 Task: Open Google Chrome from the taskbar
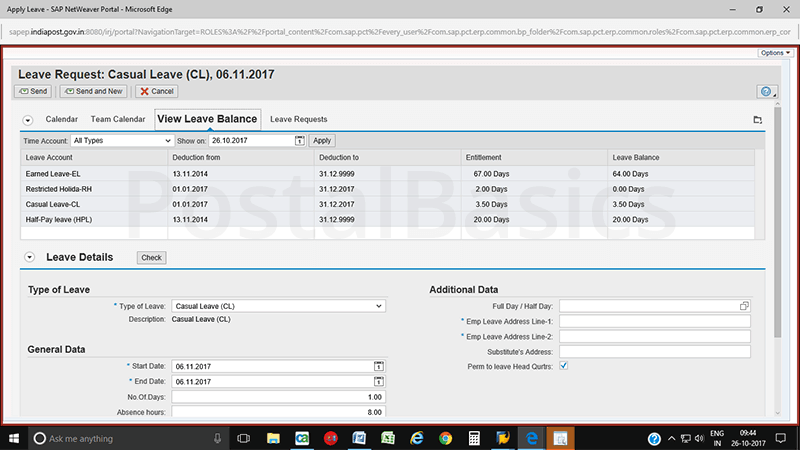(x=446, y=438)
